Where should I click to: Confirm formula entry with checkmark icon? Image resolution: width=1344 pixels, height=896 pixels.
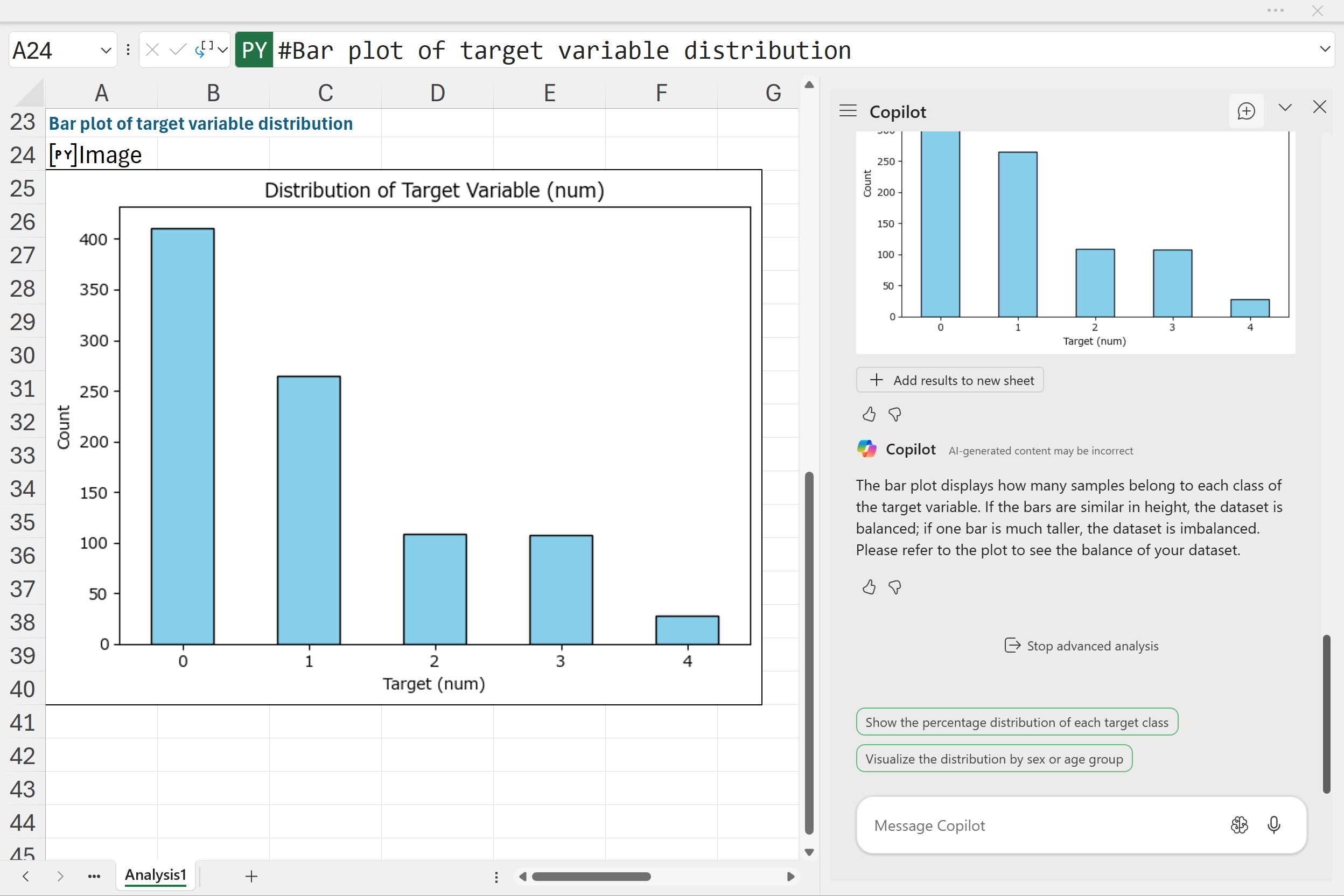click(x=178, y=50)
